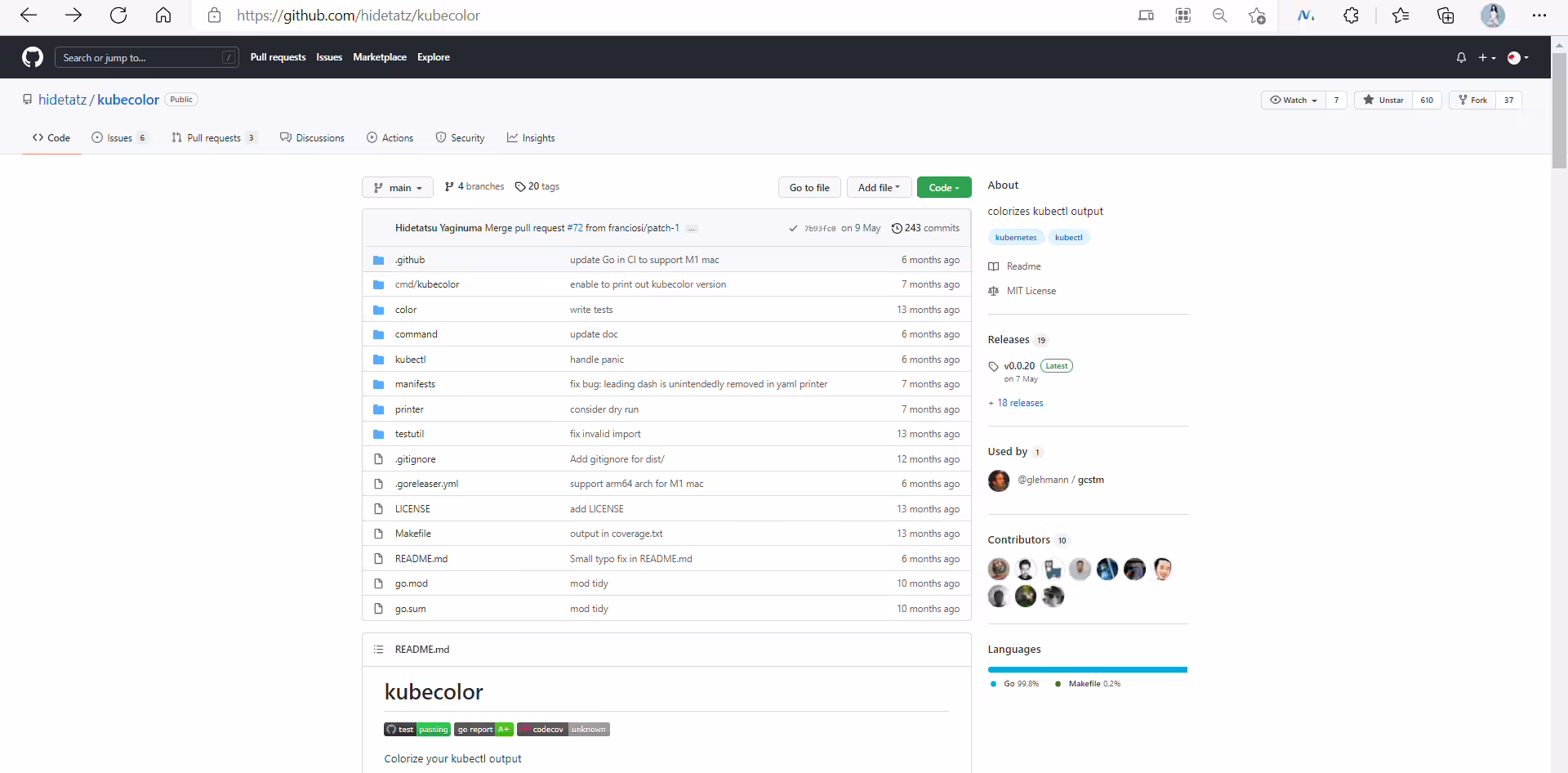Open the 18 releases link
This screenshot has height=773, width=1568.
(x=1016, y=403)
